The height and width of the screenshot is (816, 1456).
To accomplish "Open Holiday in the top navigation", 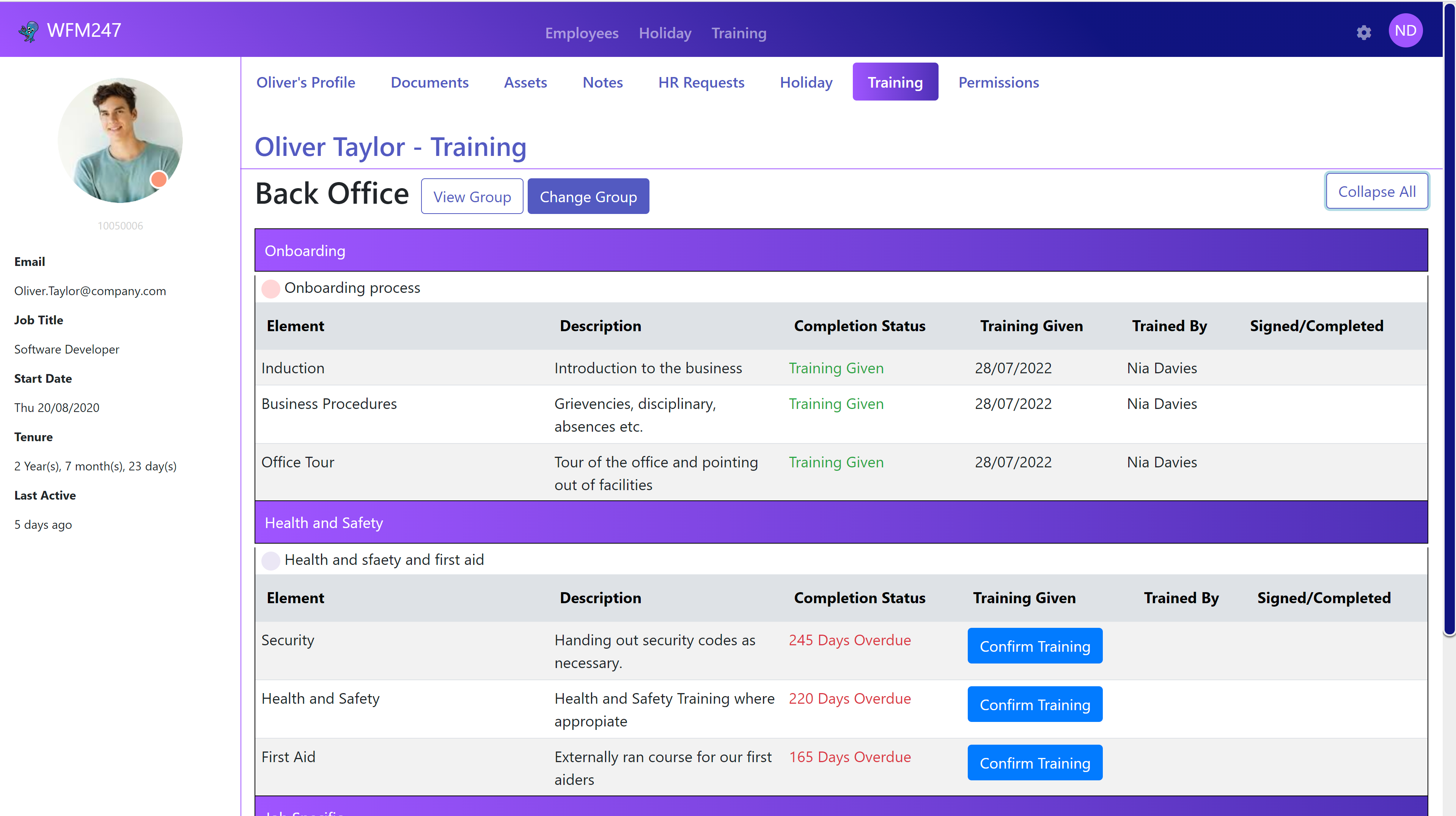I will click(x=665, y=33).
